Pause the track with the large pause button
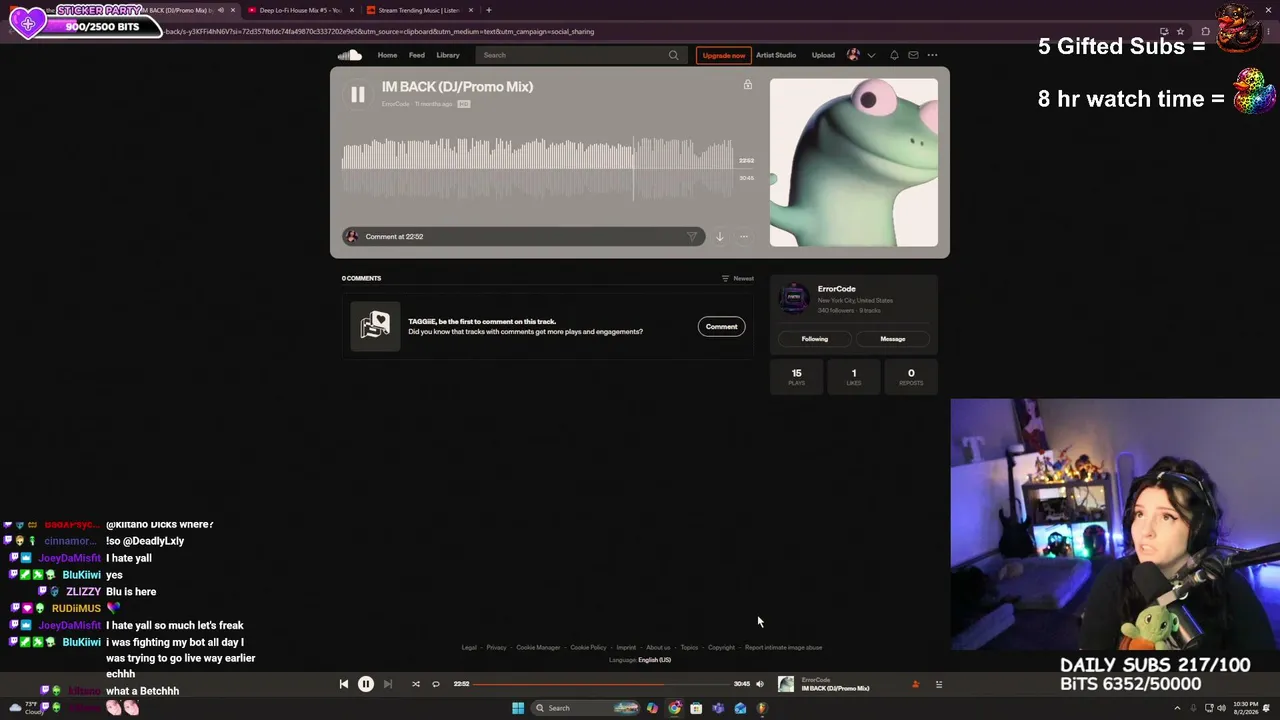1280x720 pixels. (x=357, y=95)
